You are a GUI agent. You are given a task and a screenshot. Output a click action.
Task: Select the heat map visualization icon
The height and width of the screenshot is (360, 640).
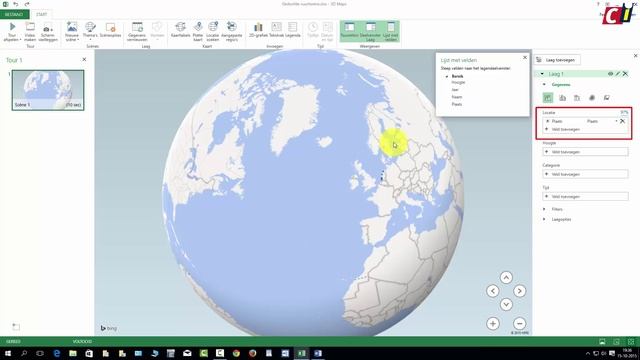592,98
